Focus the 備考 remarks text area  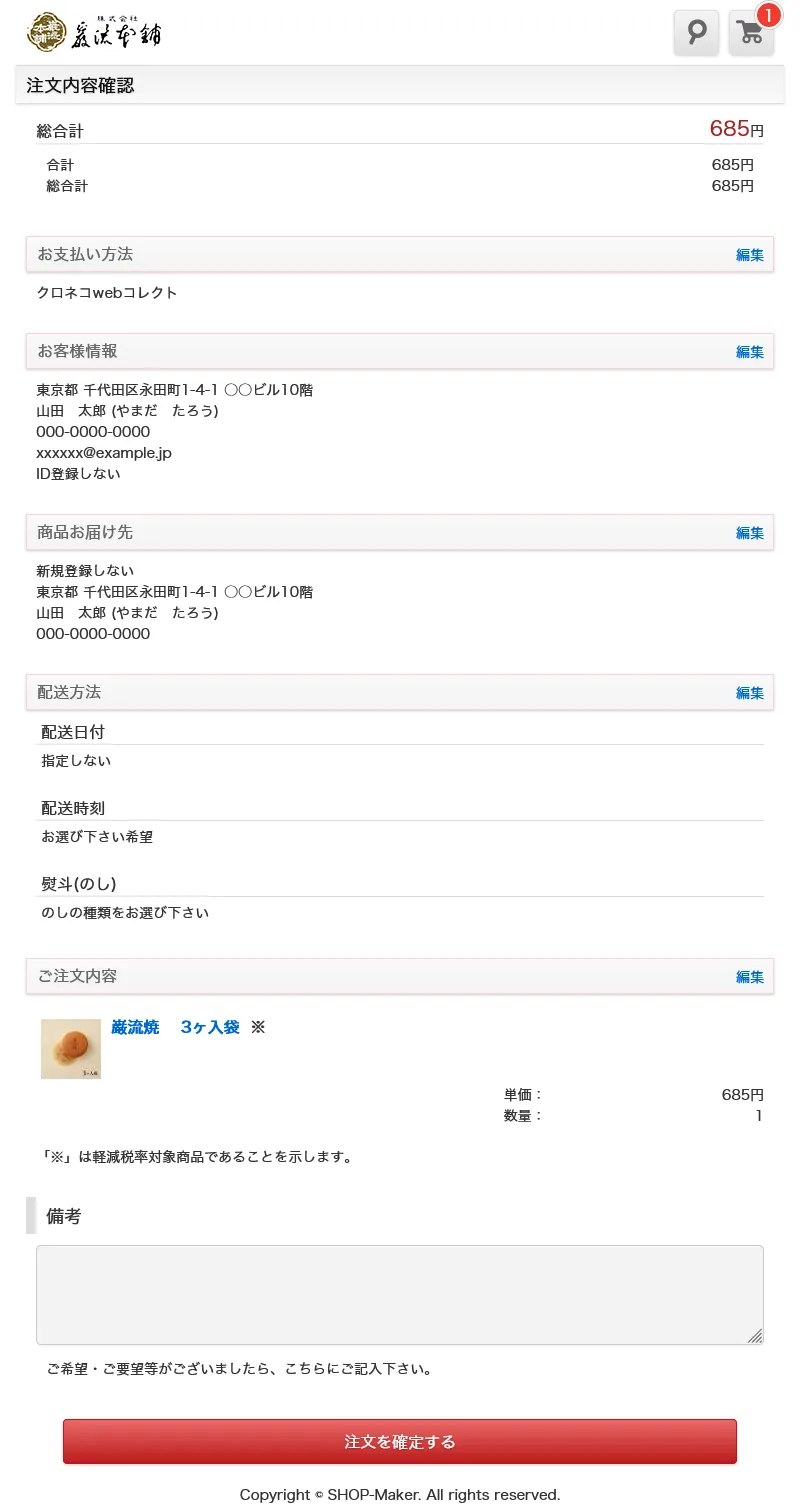point(400,1294)
